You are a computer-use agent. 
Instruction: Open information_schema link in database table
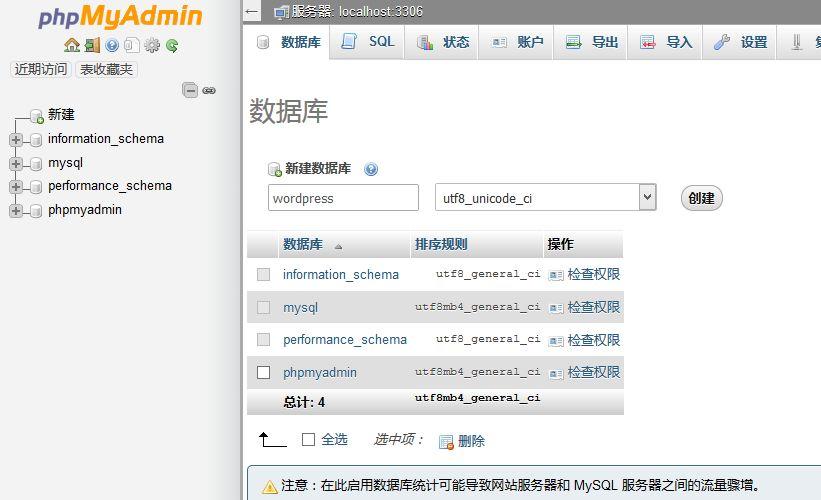pos(341,274)
